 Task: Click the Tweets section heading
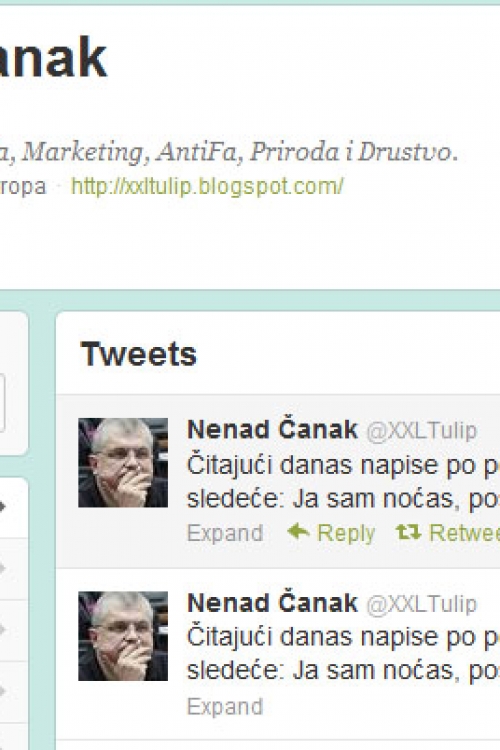(x=139, y=354)
